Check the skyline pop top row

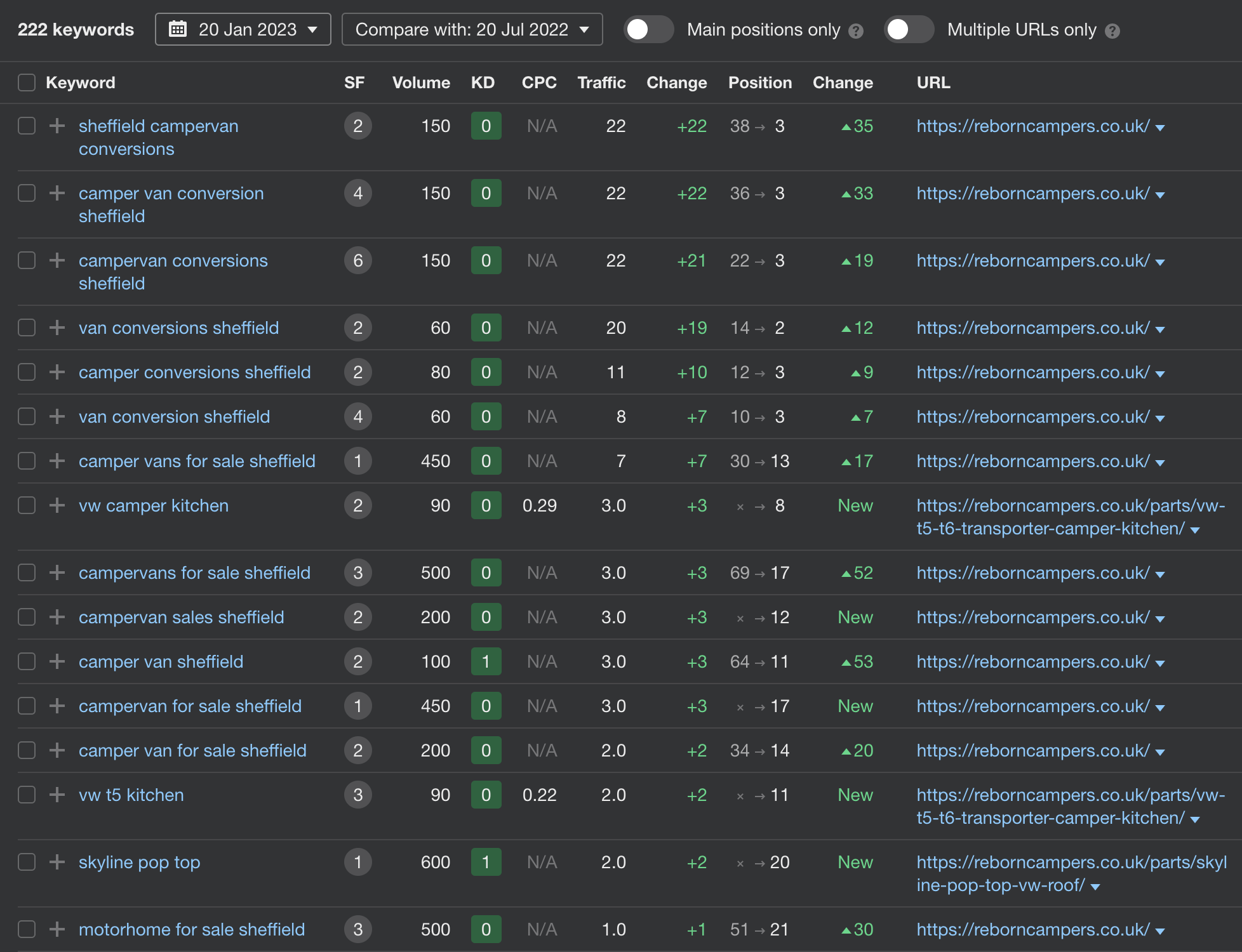[27, 862]
